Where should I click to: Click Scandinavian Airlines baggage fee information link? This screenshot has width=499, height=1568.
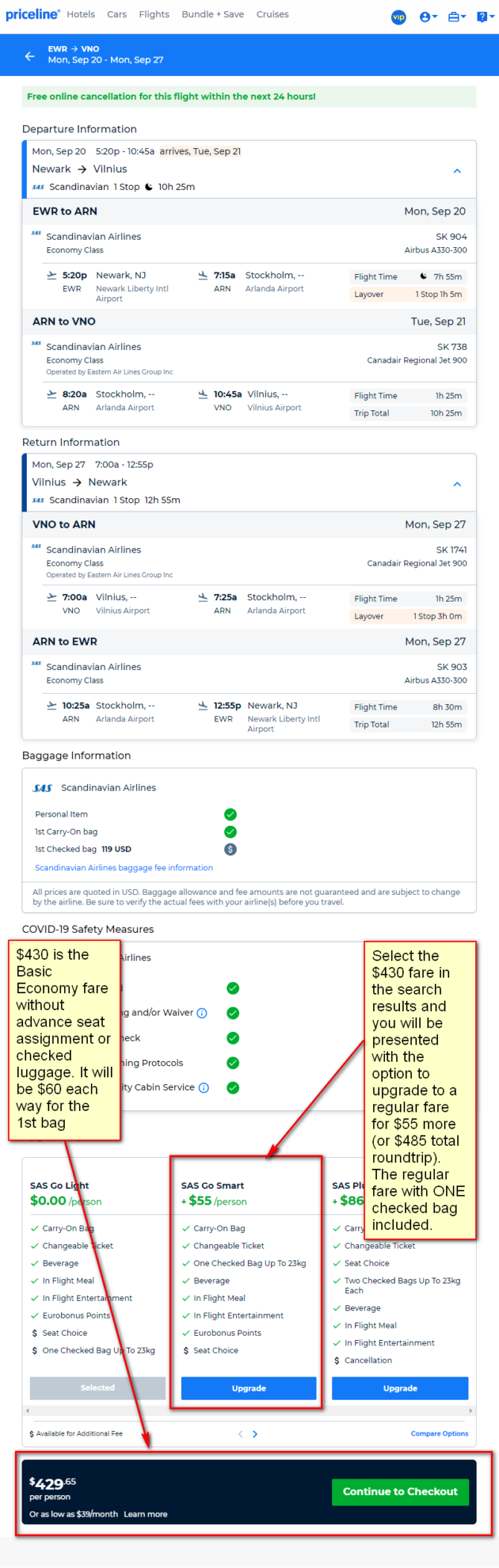click(124, 868)
